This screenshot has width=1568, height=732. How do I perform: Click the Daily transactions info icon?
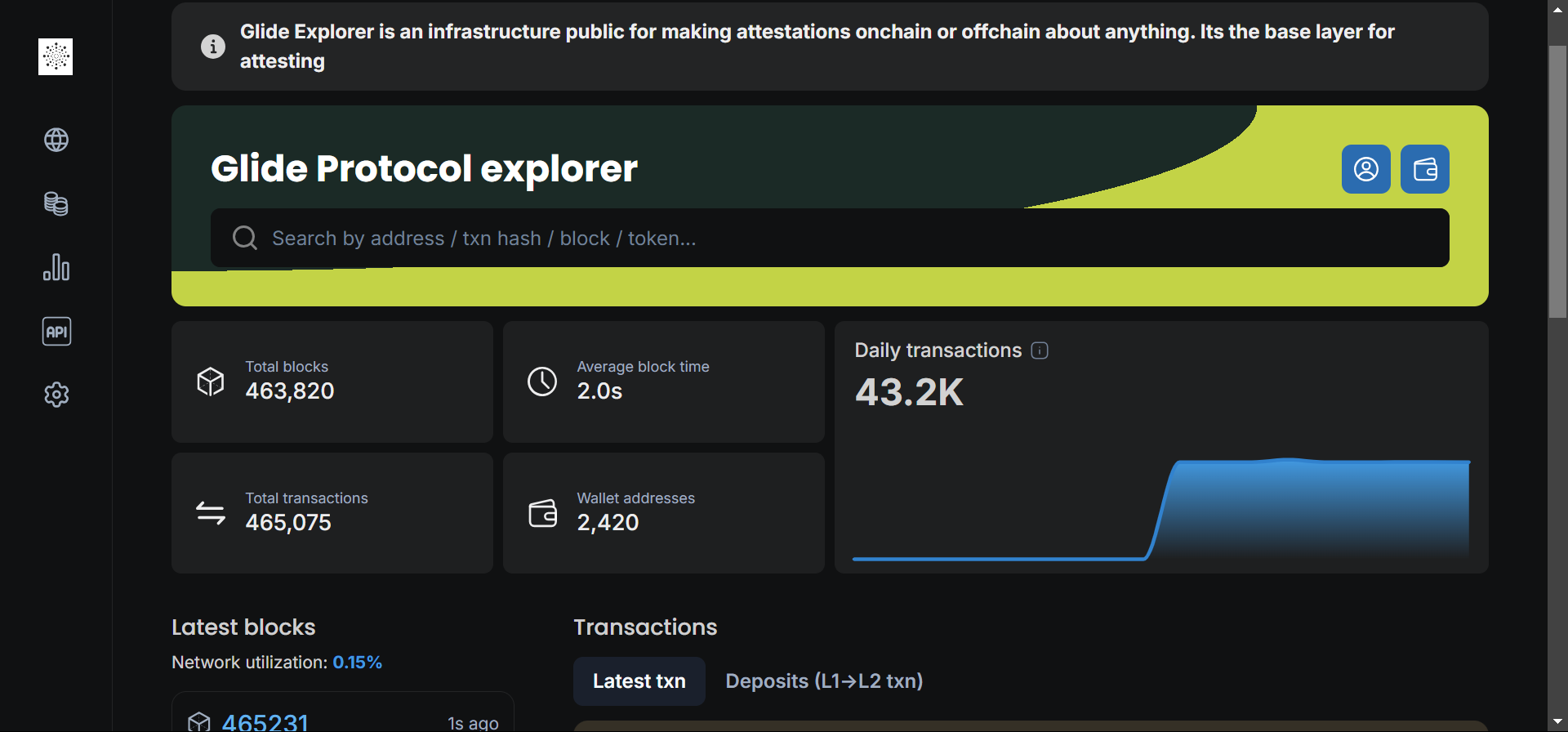[x=1040, y=350]
